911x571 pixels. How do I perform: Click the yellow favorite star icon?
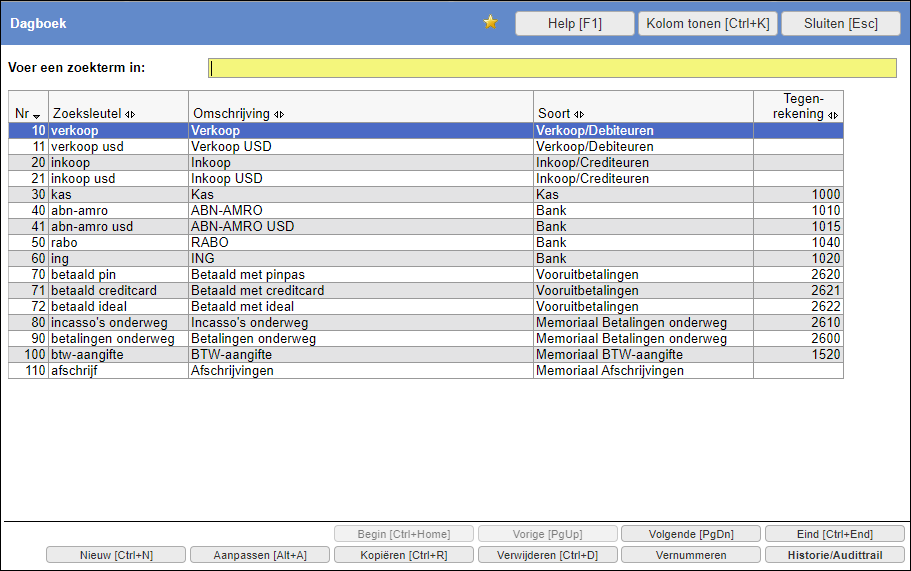(490, 23)
